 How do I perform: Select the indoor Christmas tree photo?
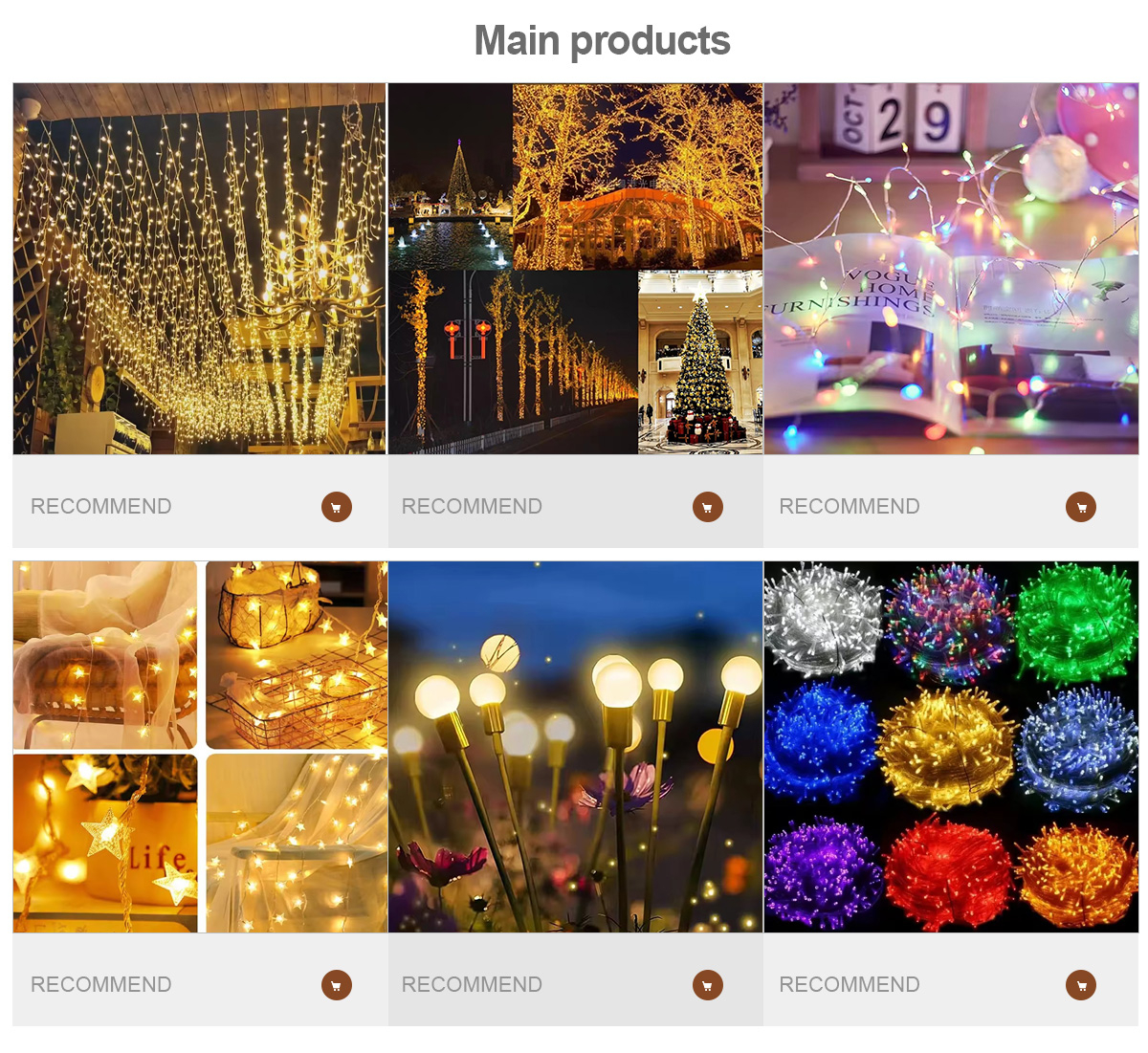(700, 362)
